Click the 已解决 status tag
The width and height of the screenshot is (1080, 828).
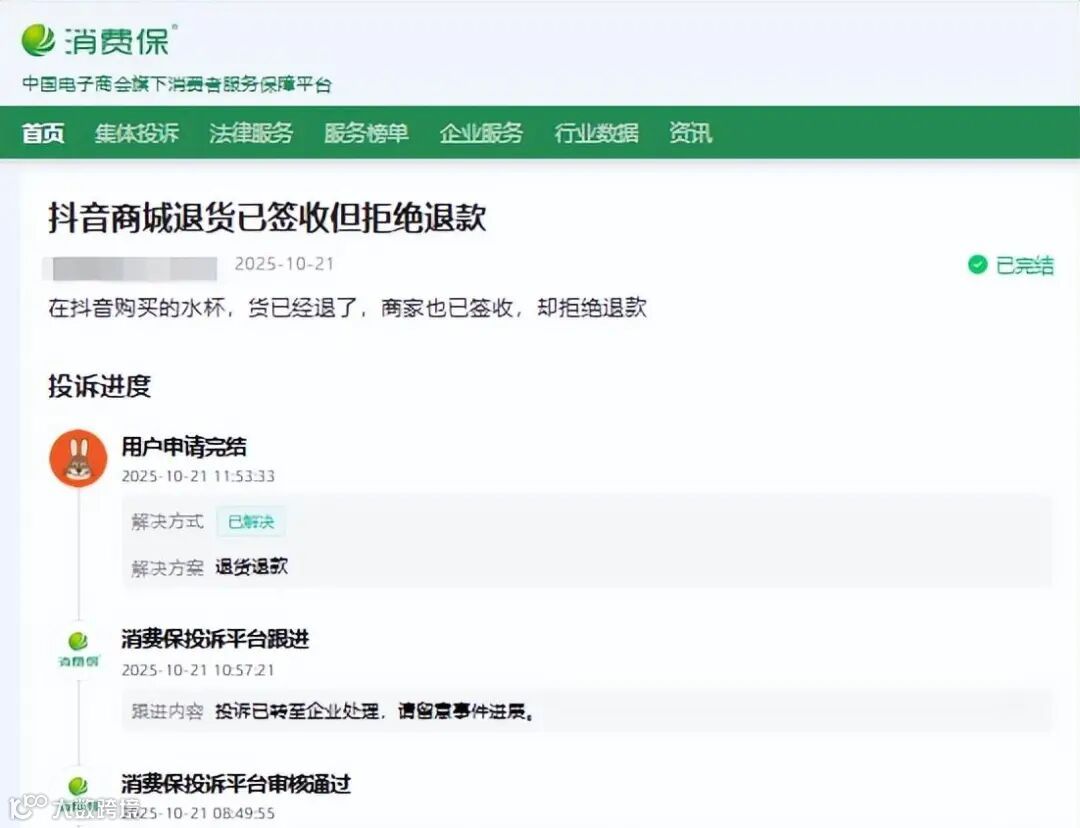tap(251, 521)
